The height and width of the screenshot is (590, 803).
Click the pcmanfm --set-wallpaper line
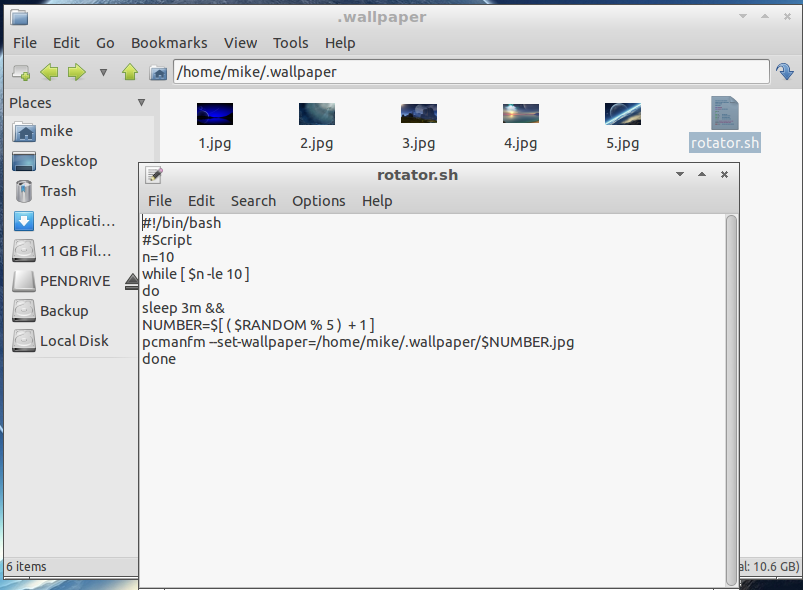tap(358, 342)
